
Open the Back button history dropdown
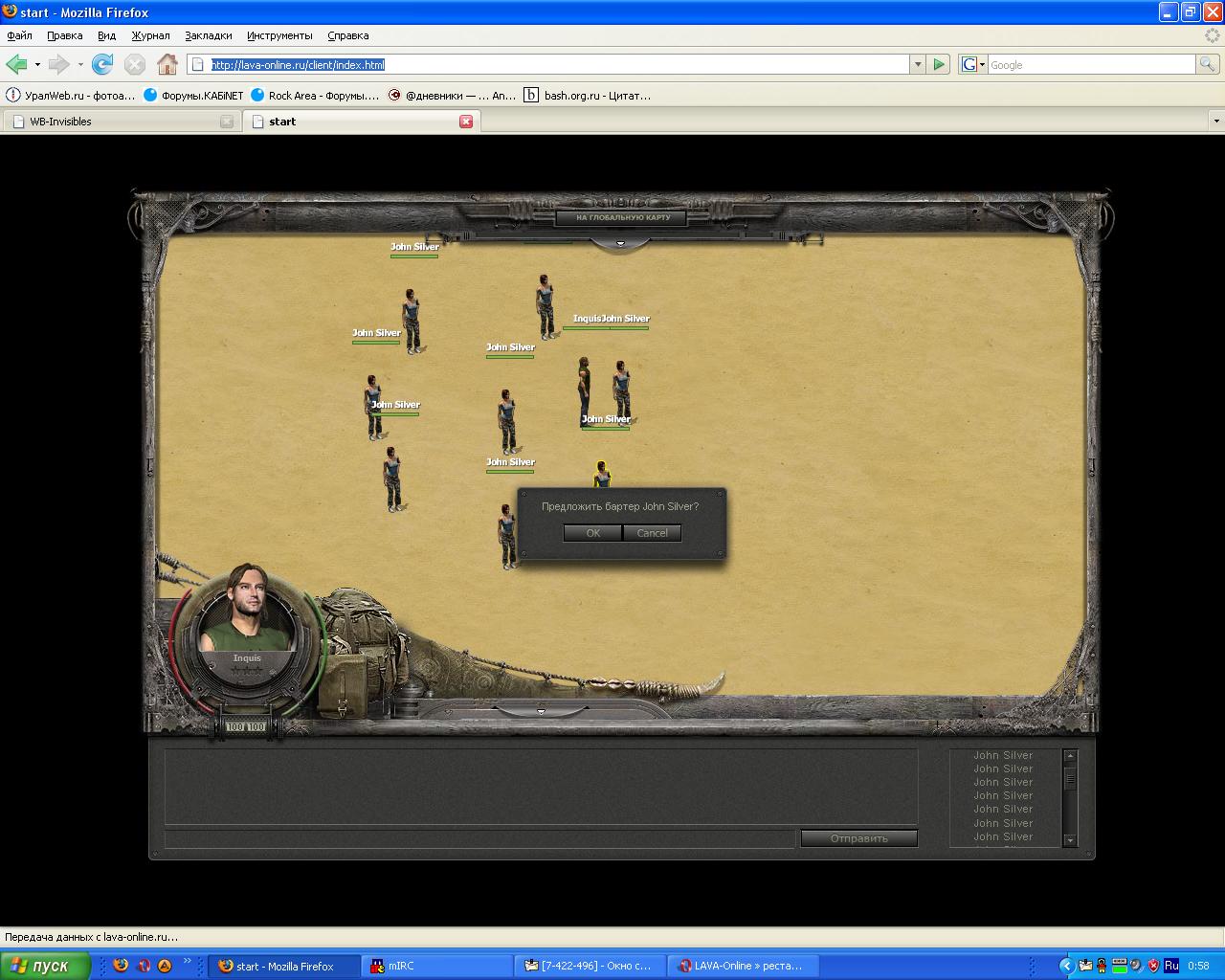click(37, 64)
